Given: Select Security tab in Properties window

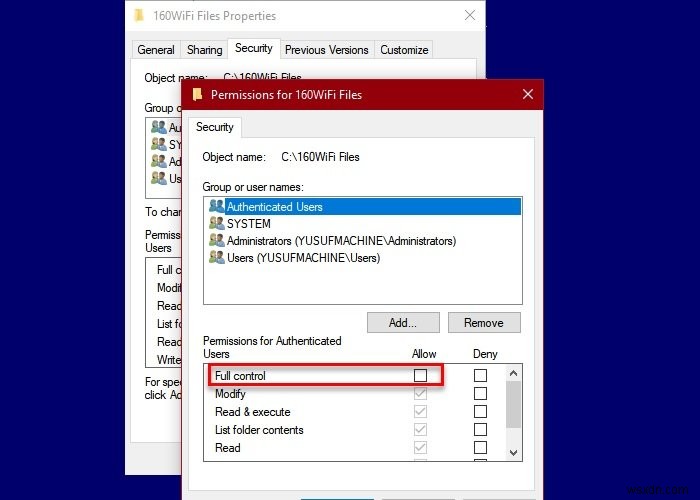Looking at the screenshot, I should [x=254, y=48].
